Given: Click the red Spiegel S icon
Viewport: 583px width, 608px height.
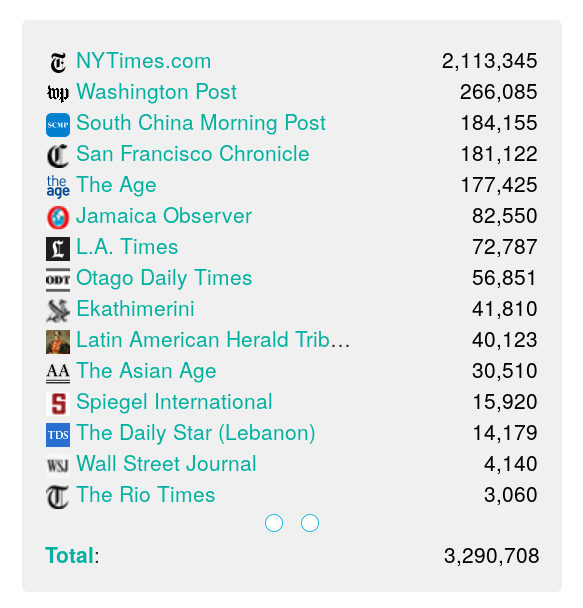Looking at the screenshot, I should point(58,404).
